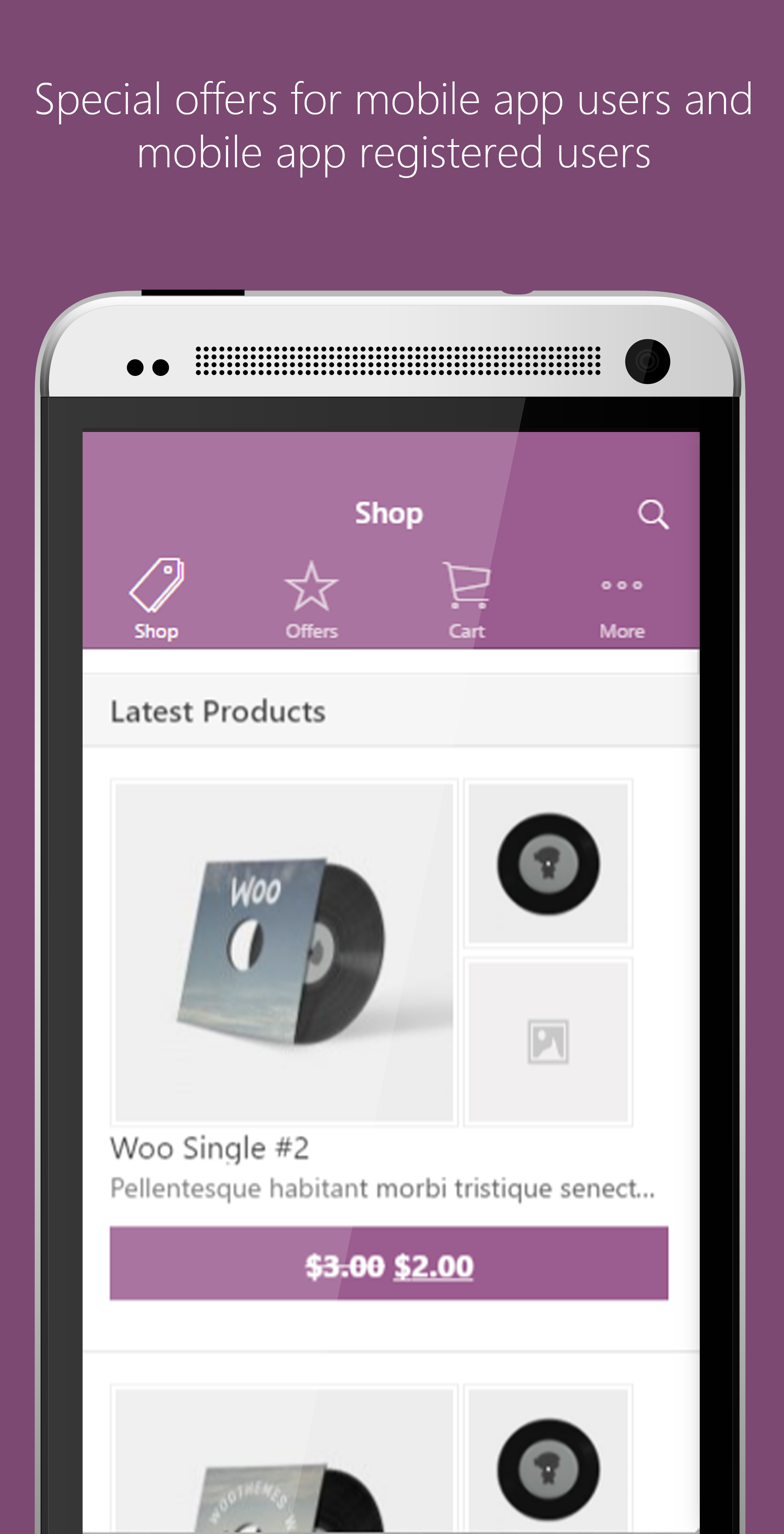Click the More tab label
Viewport: 784px width, 1534px height.
[622, 631]
